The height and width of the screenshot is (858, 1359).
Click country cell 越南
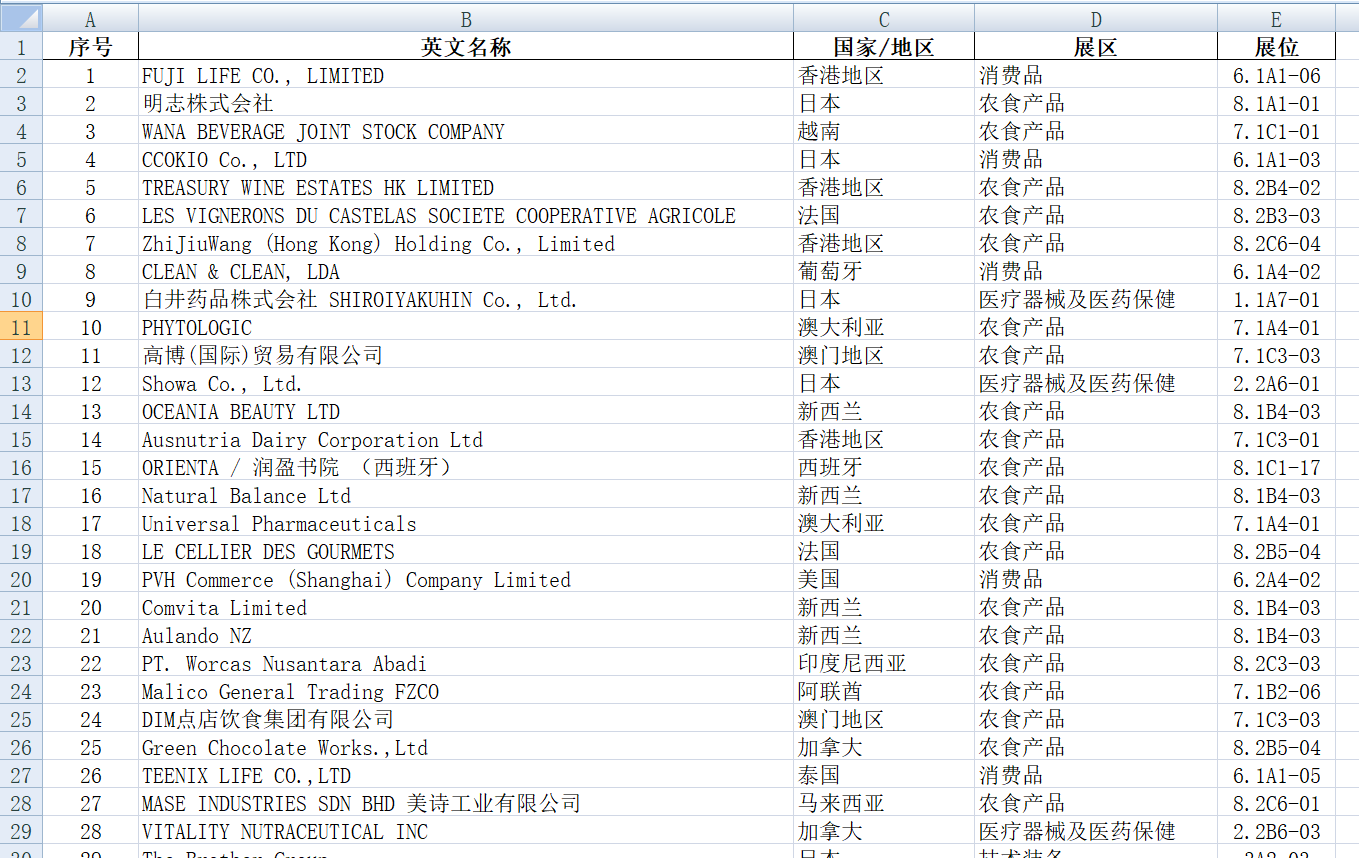click(884, 131)
